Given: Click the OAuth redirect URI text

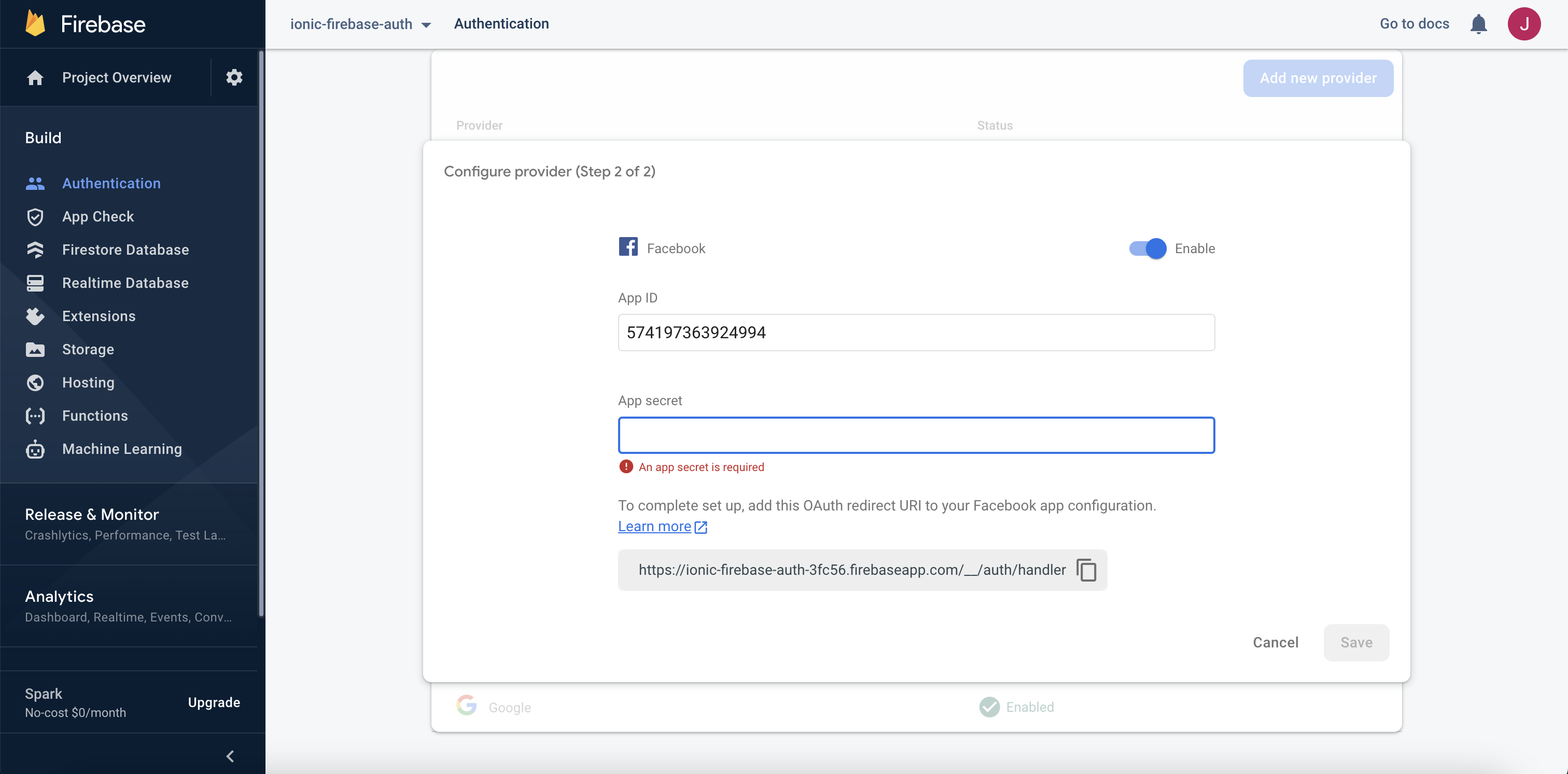Looking at the screenshot, I should 851,570.
